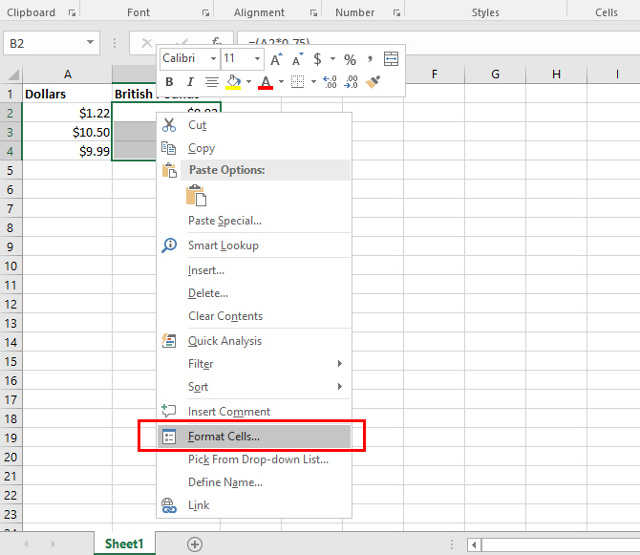This screenshot has width=640, height=555.
Task: Open Alignment group dialog launcher
Action: point(313,13)
